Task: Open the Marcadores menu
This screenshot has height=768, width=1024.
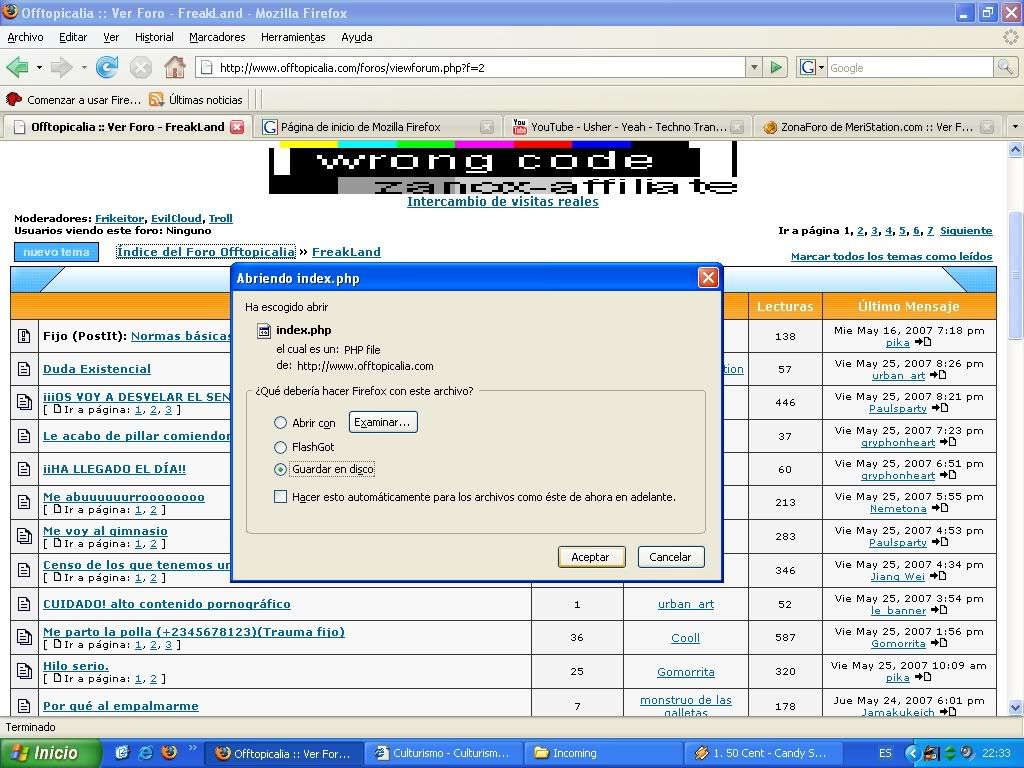Action: [217, 37]
